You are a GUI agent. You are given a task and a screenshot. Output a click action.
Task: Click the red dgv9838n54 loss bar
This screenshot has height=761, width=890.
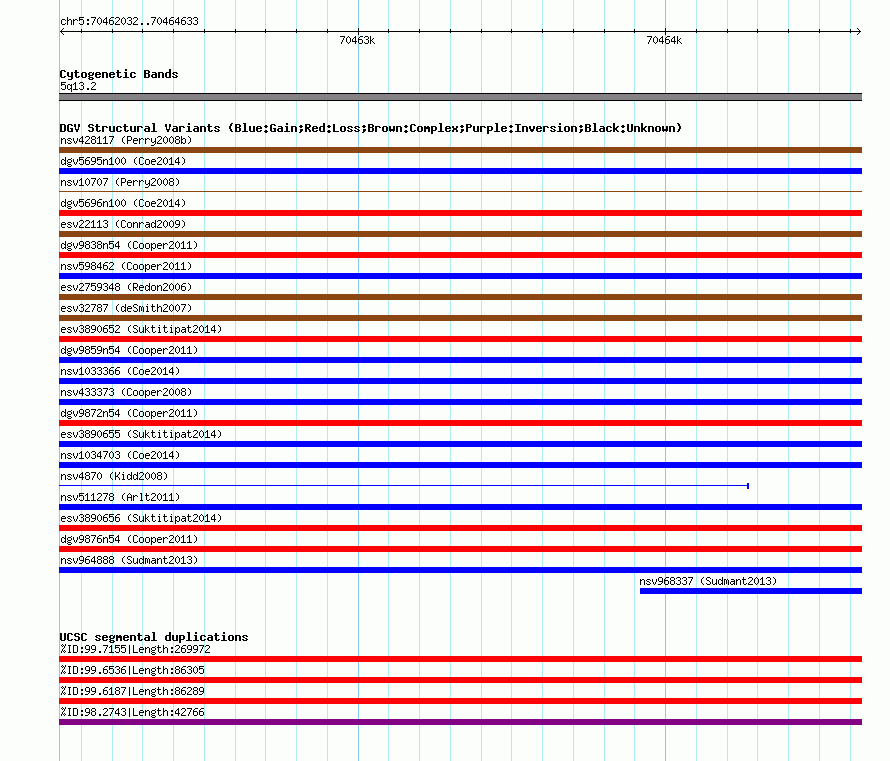pyautogui.click(x=460, y=255)
